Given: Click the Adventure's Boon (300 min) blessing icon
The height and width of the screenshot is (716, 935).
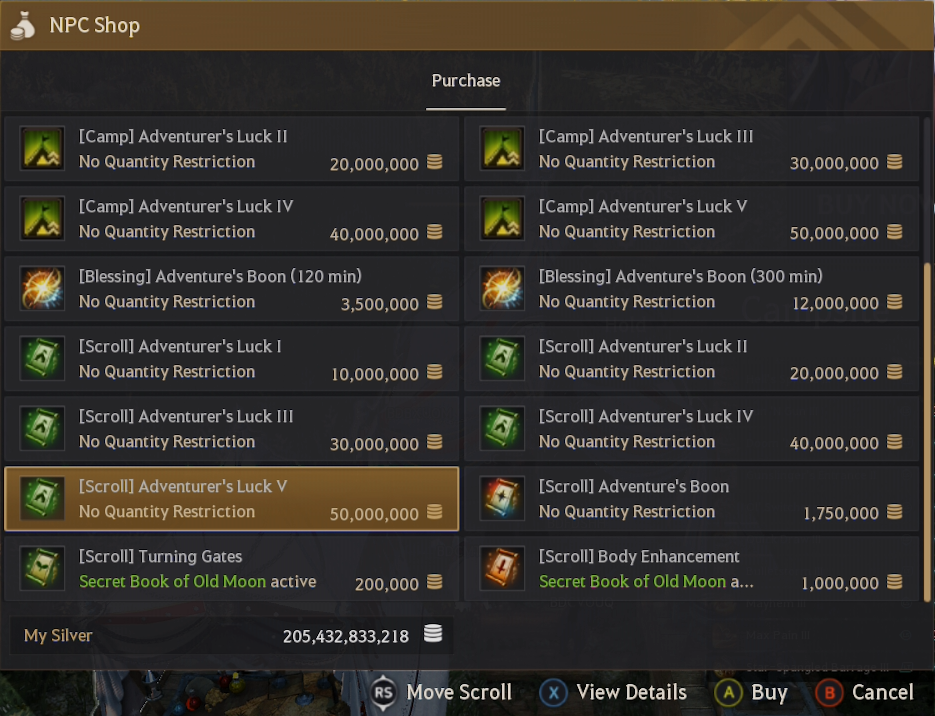Looking at the screenshot, I should (x=502, y=289).
